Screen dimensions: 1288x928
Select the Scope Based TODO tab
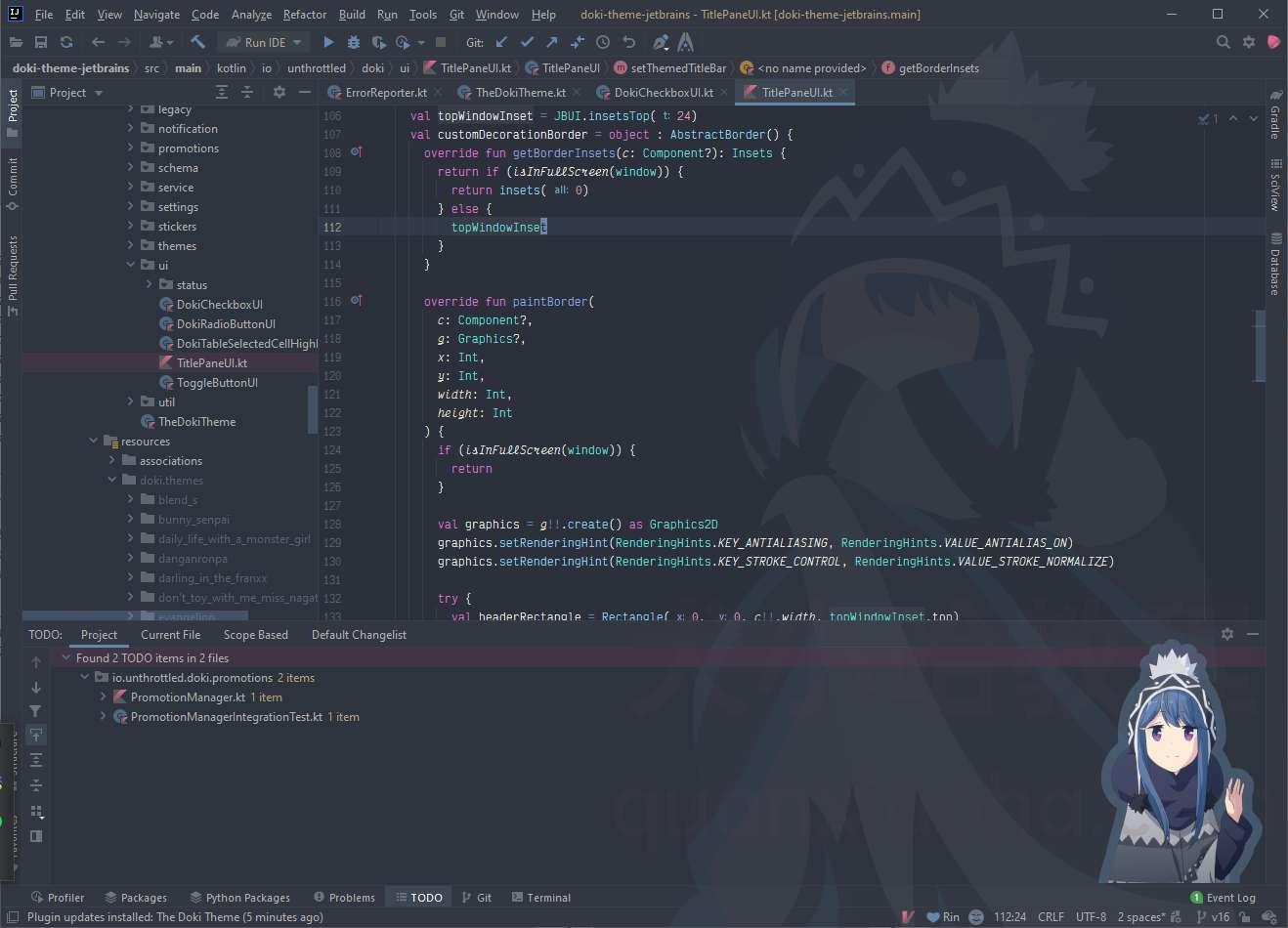point(256,635)
